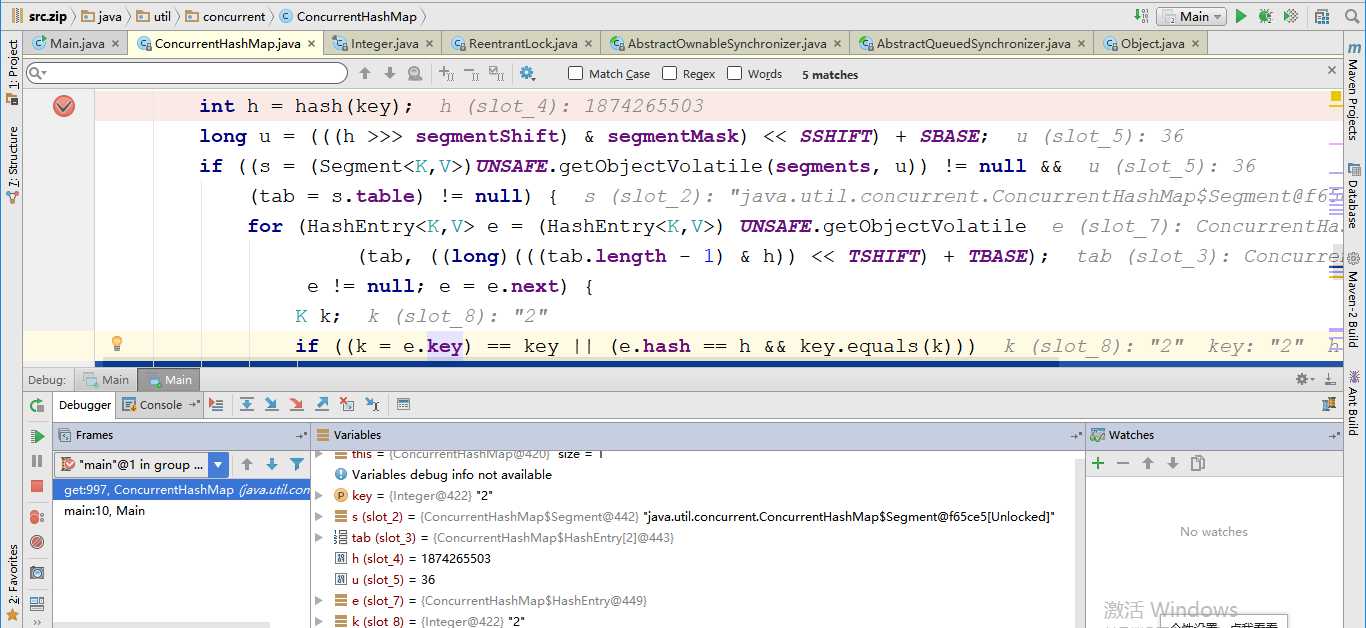Mute breakpoints icon in debug sidebar
This screenshot has width=1366, height=628.
[x=37, y=542]
